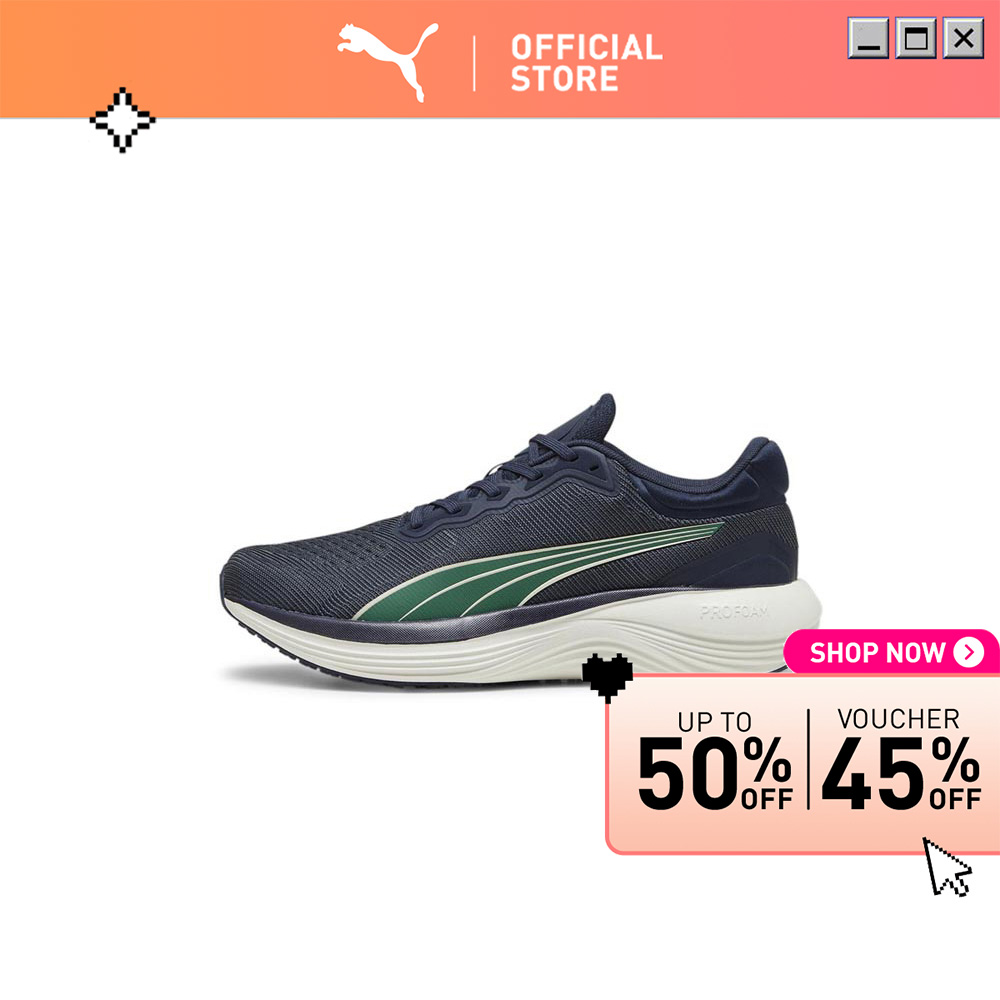
Task: Click the pixelated four-point sparkle star
Action: 122,120
